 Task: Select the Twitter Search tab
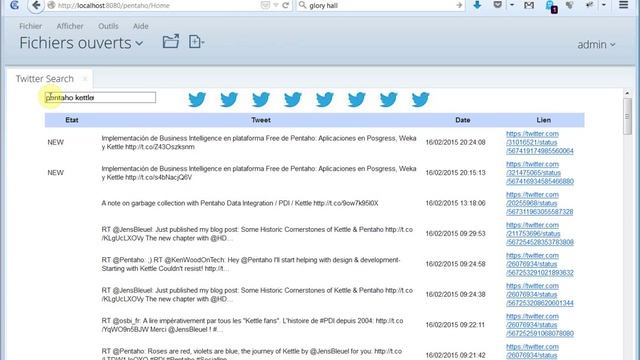pyautogui.click(x=44, y=79)
